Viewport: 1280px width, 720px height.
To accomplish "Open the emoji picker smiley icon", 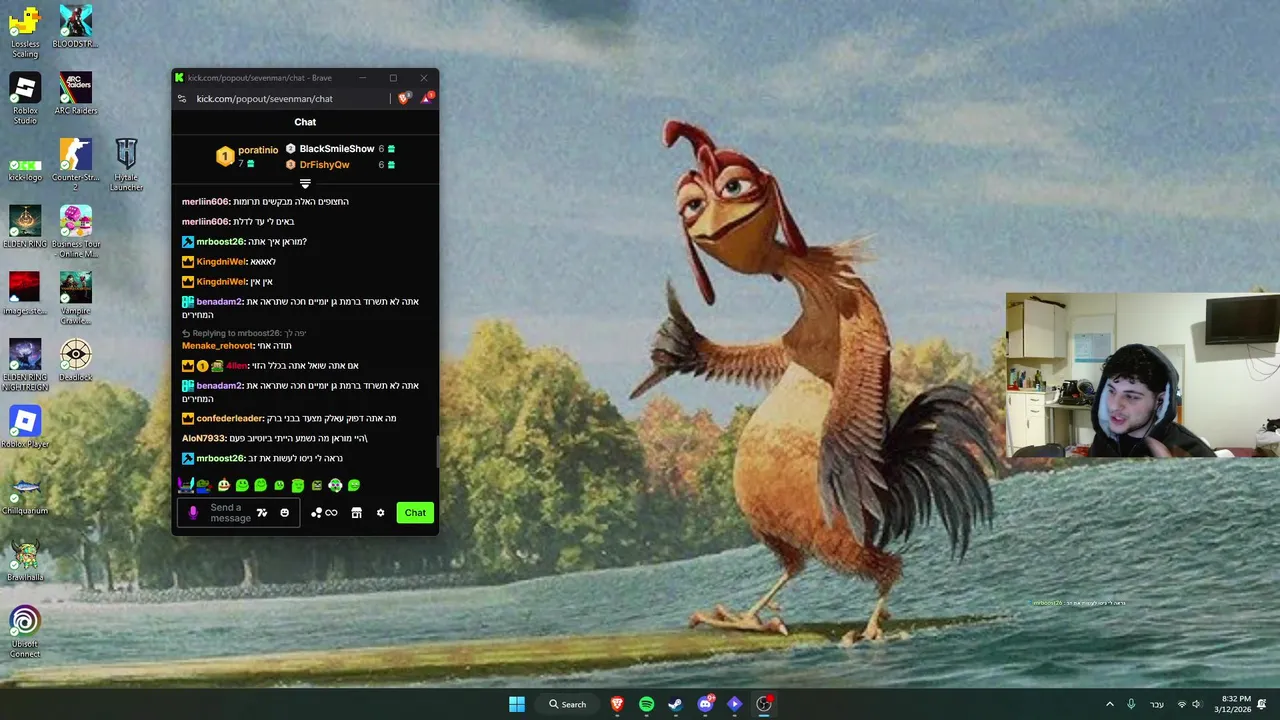I will tap(284, 513).
